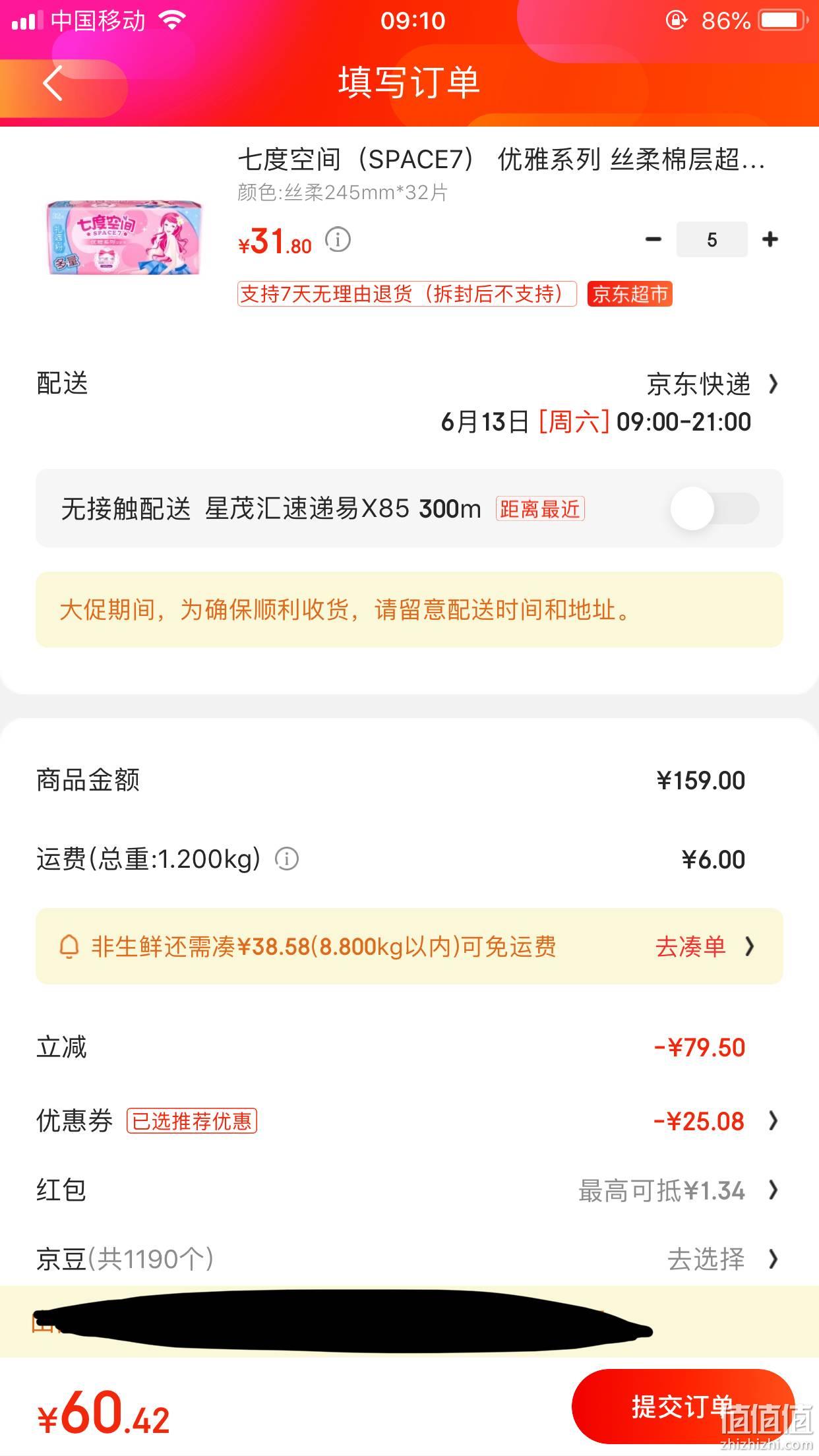Open shipping fee info icon
This screenshot has width=819, height=1456.
coord(287,859)
